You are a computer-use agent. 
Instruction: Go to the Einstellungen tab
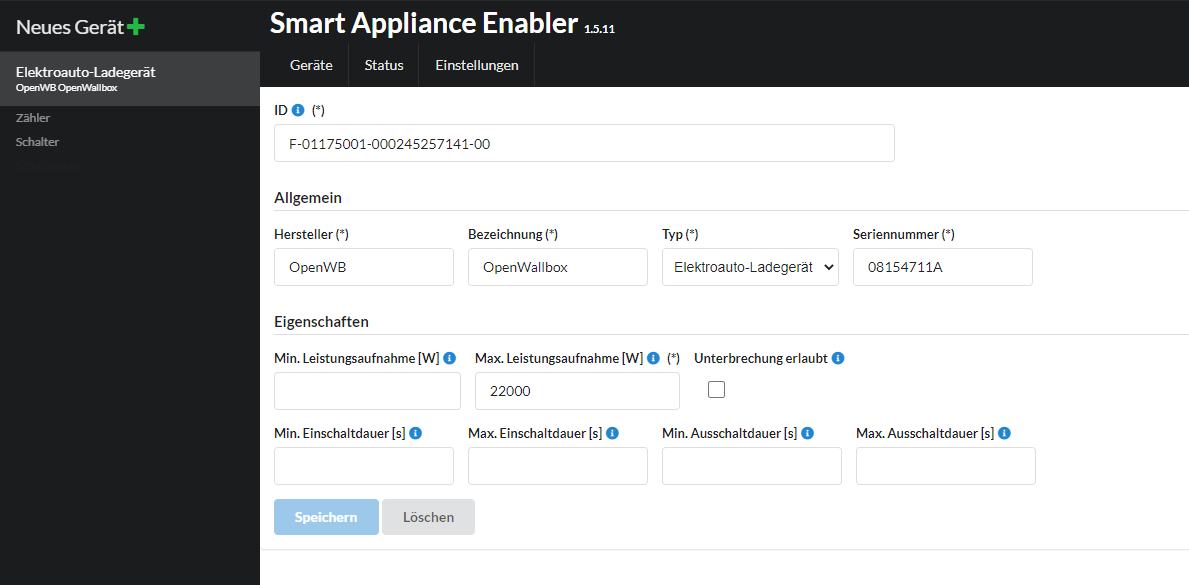pos(476,65)
